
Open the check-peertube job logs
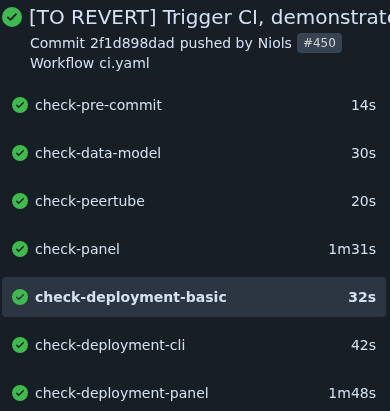(x=194, y=201)
